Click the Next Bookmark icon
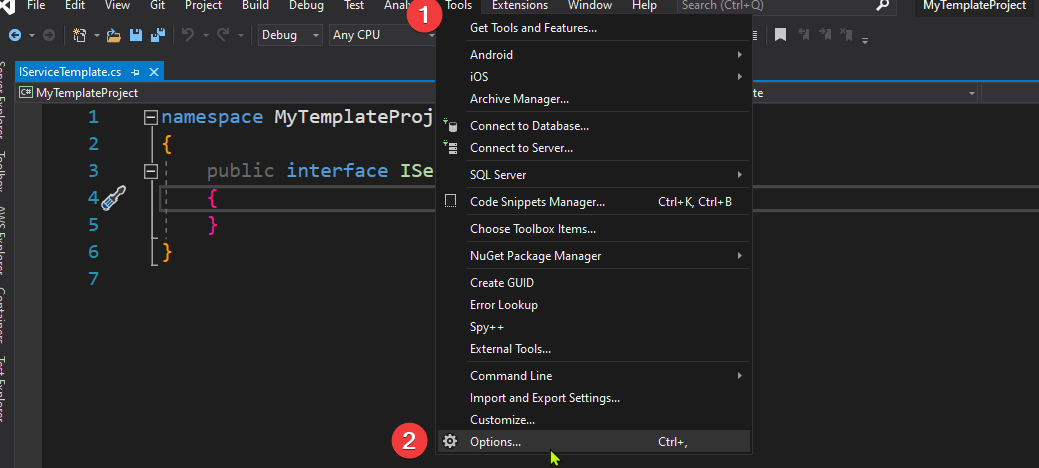Viewport: 1039px width, 468px height. pos(825,34)
